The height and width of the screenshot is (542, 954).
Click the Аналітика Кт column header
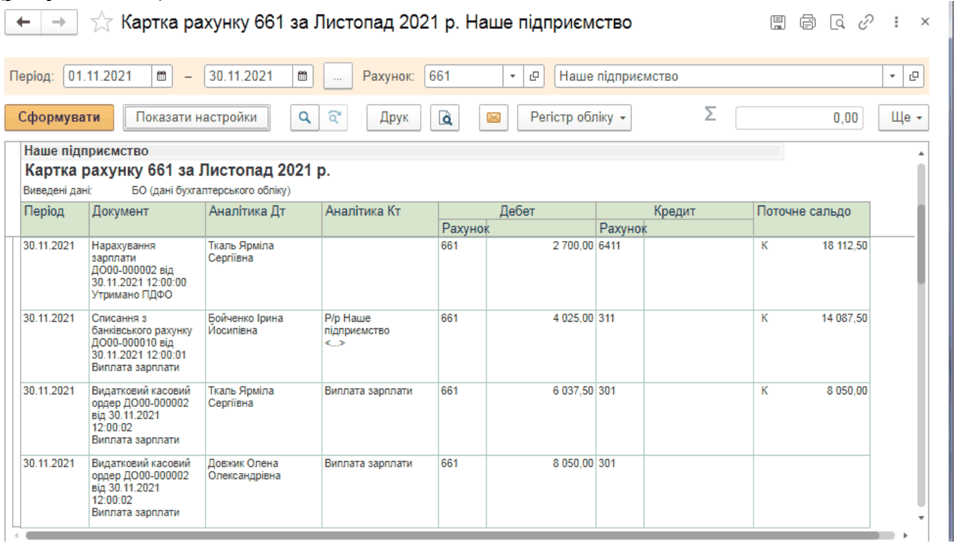click(x=380, y=219)
